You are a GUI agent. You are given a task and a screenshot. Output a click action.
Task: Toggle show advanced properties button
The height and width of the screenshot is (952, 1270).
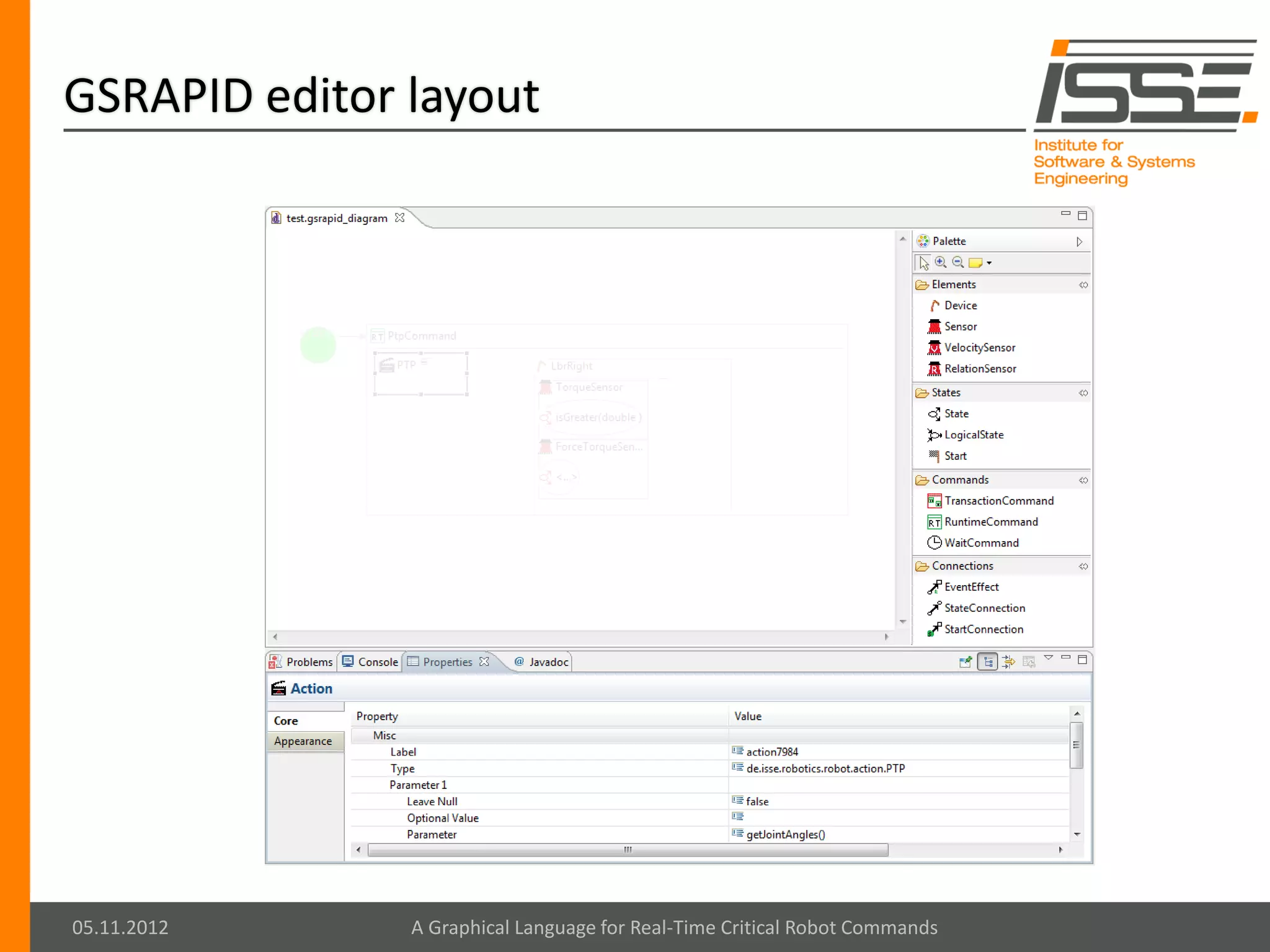[x=1009, y=662]
